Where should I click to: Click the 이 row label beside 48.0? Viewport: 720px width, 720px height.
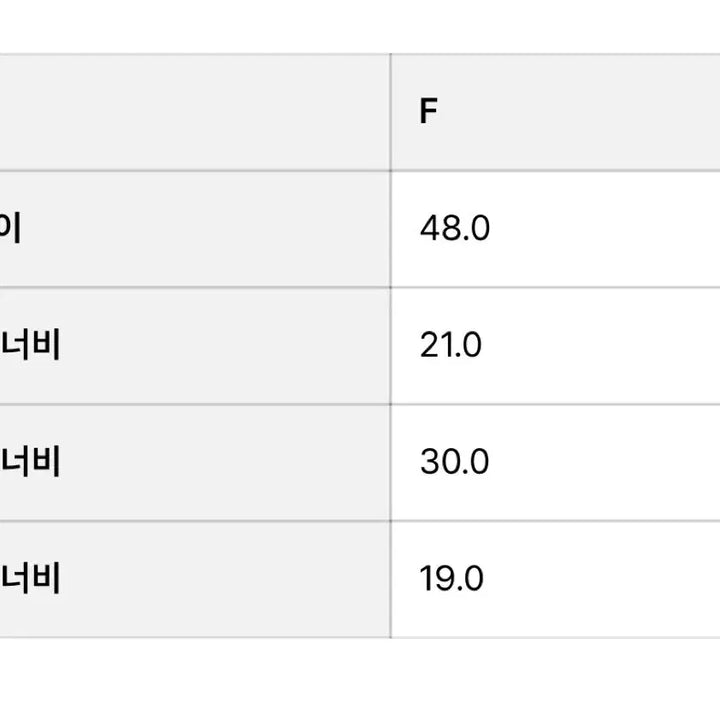11,229
